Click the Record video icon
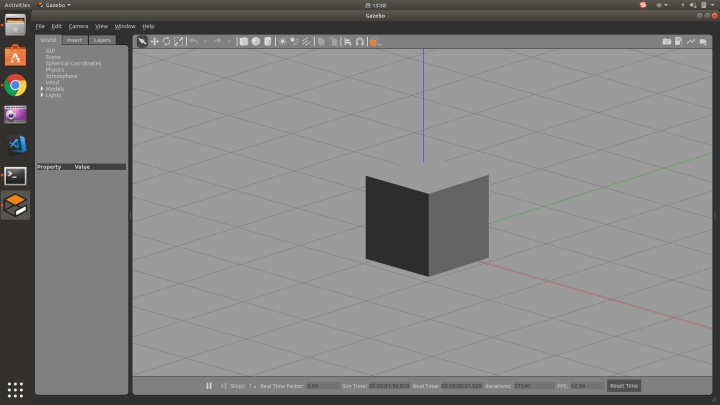This screenshot has width=720, height=405. pos(703,42)
